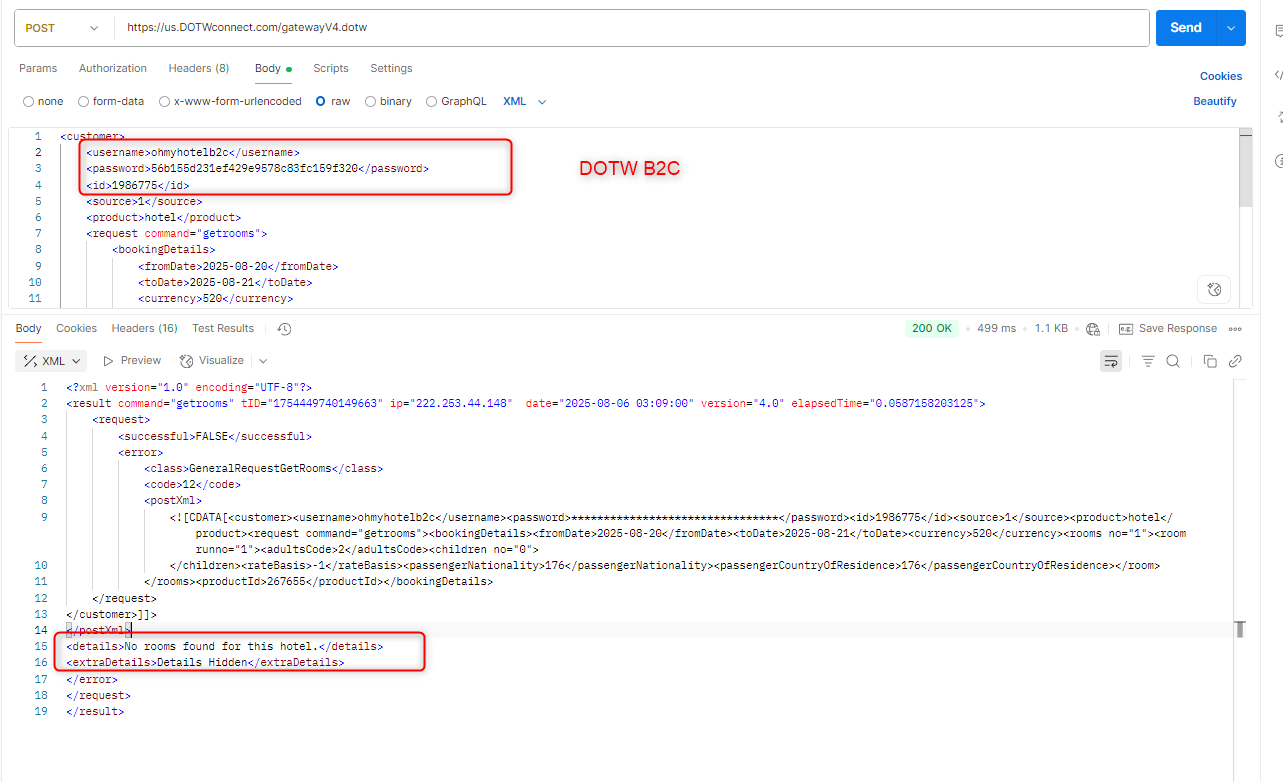This screenshot has height=782, width=1283.
Task: Click the username line in request body
Action: tap(192, 152)
